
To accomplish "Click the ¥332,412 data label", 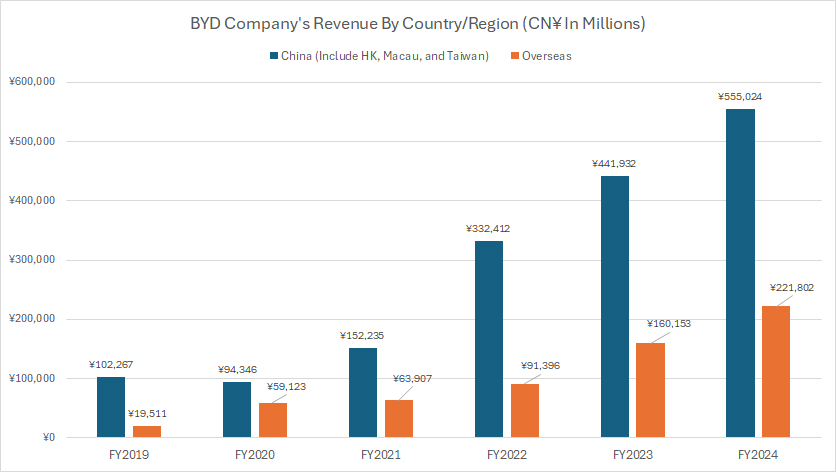I will 488,229.
